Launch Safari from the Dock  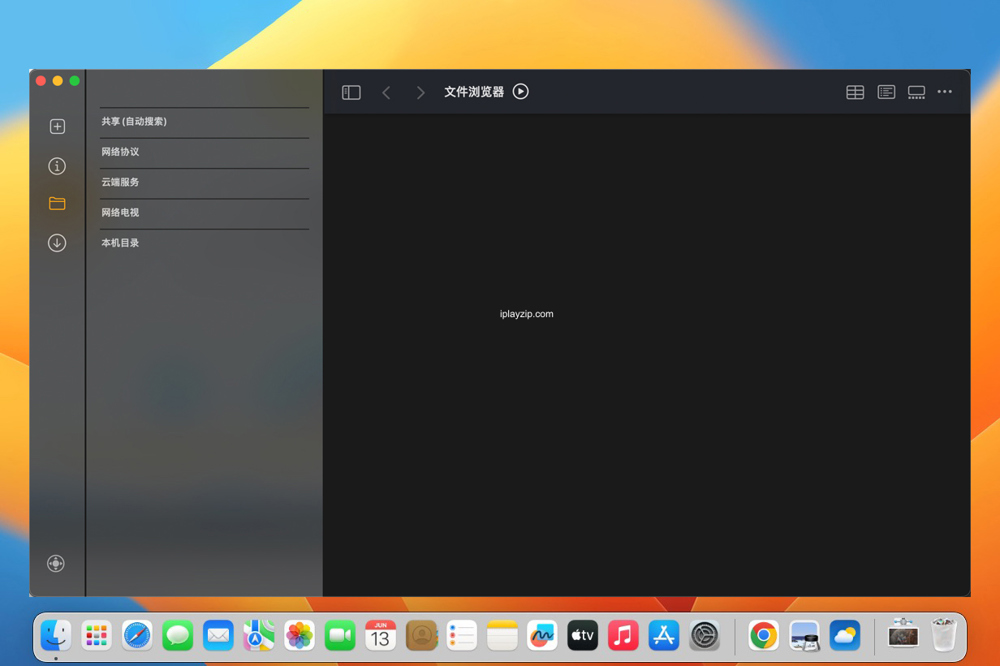pyautogui.click(x=137, y=635)
